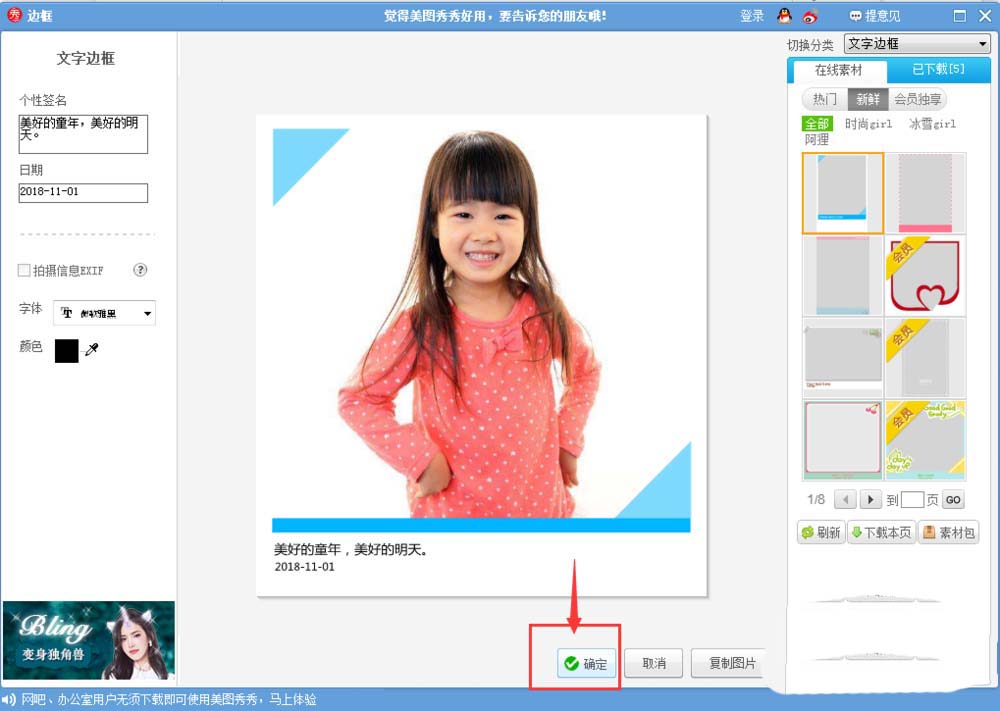Click the QQ penguin login icon
1000x711 pixels.
785,16
